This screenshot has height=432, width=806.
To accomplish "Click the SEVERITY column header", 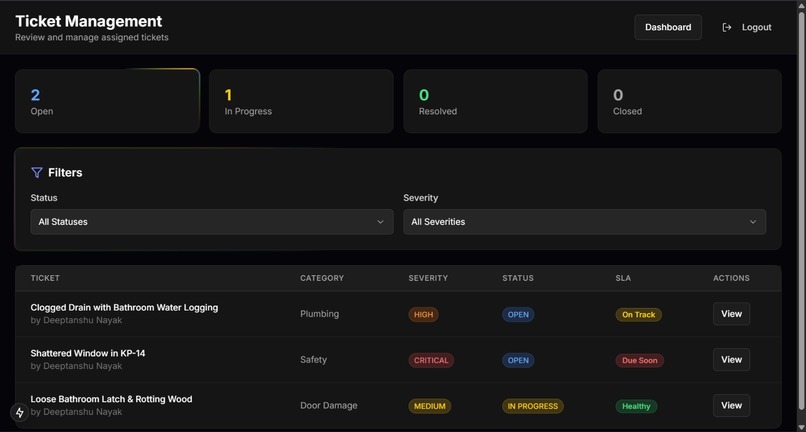I will (428, 278).
